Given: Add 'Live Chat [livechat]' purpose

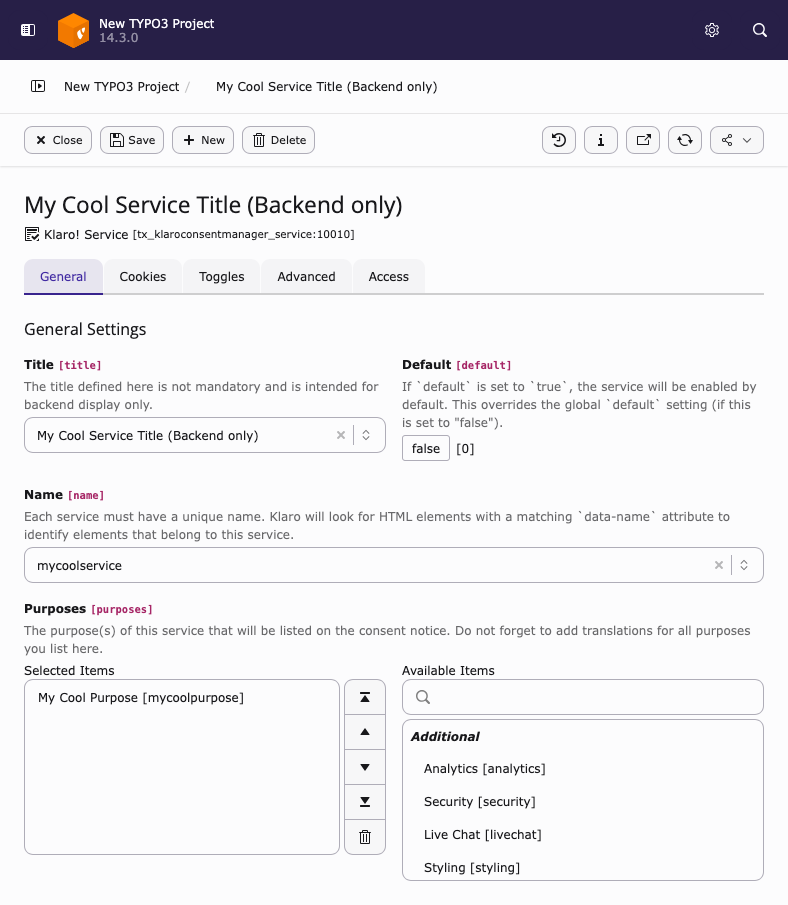Looking at the screenshot, I should coord(483,835).
